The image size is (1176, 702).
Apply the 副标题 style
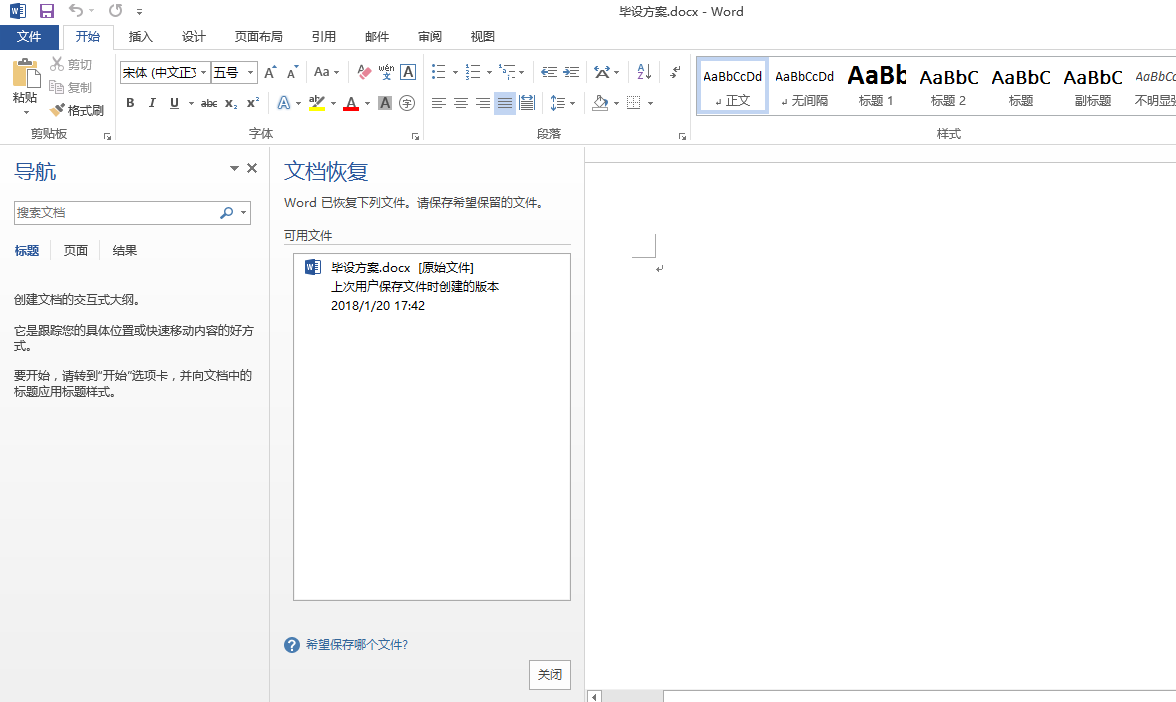pos(1093,86)
